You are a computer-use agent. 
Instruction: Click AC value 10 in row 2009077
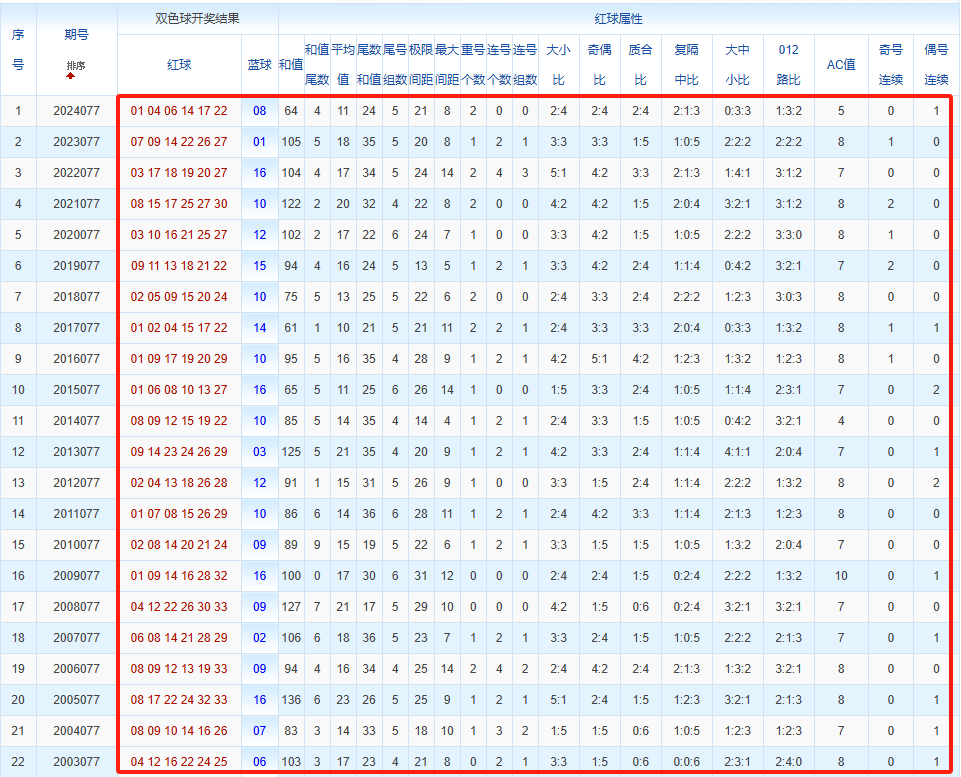(x=841, y=576)
